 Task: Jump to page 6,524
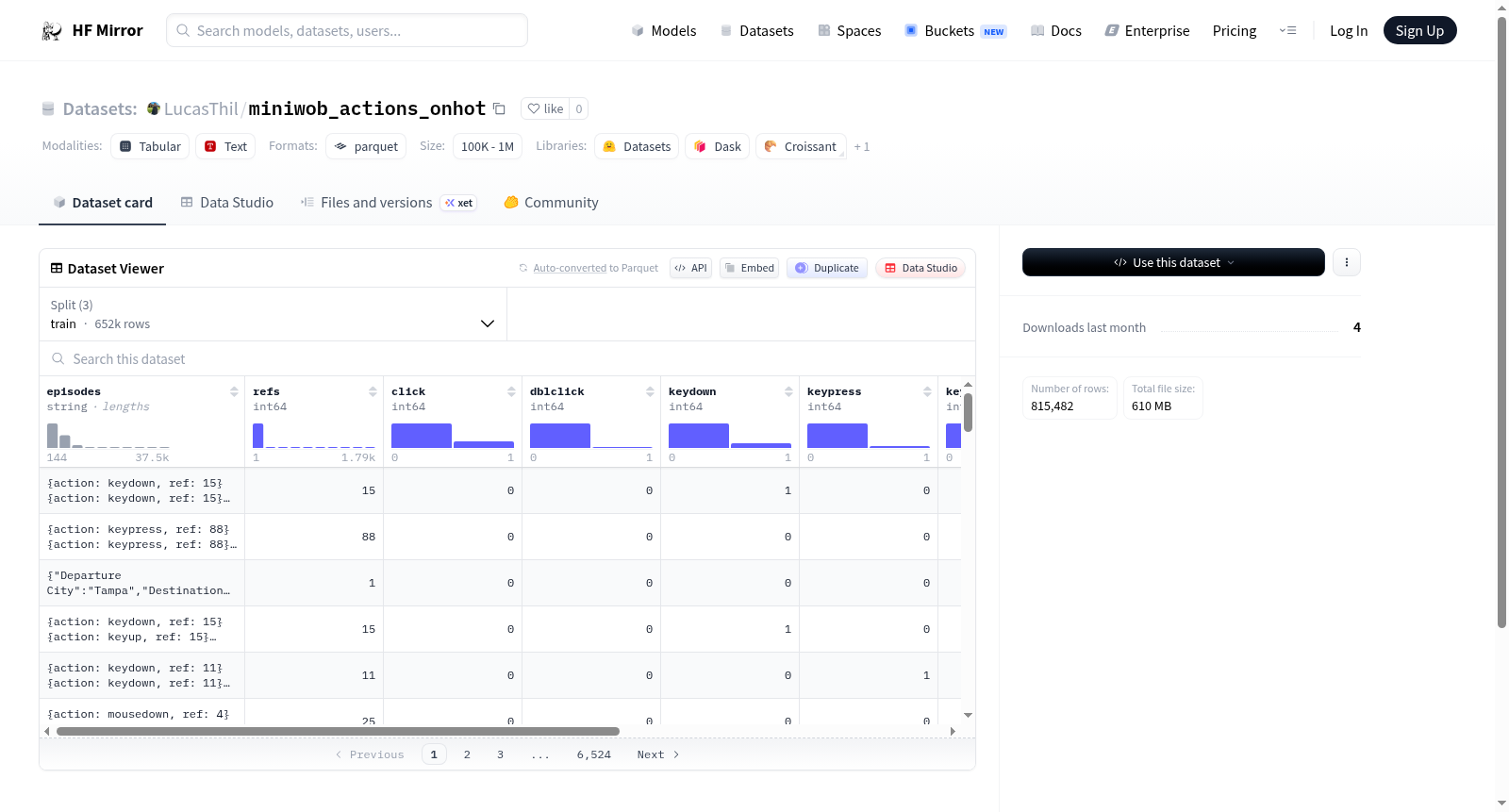click(x=594, y=754)
